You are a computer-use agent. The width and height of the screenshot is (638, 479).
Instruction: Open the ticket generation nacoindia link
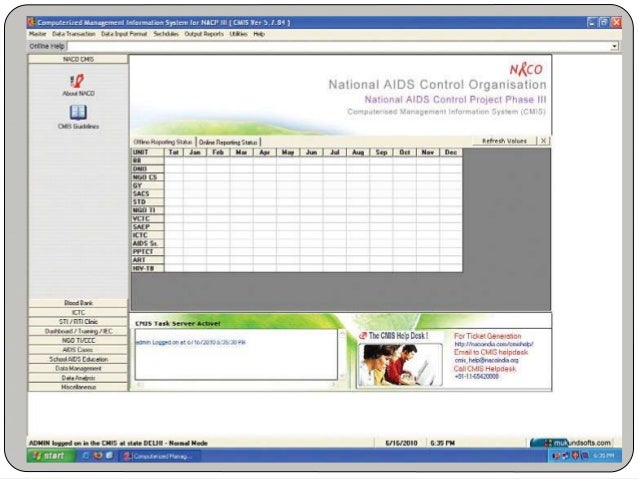coord(494,344)
